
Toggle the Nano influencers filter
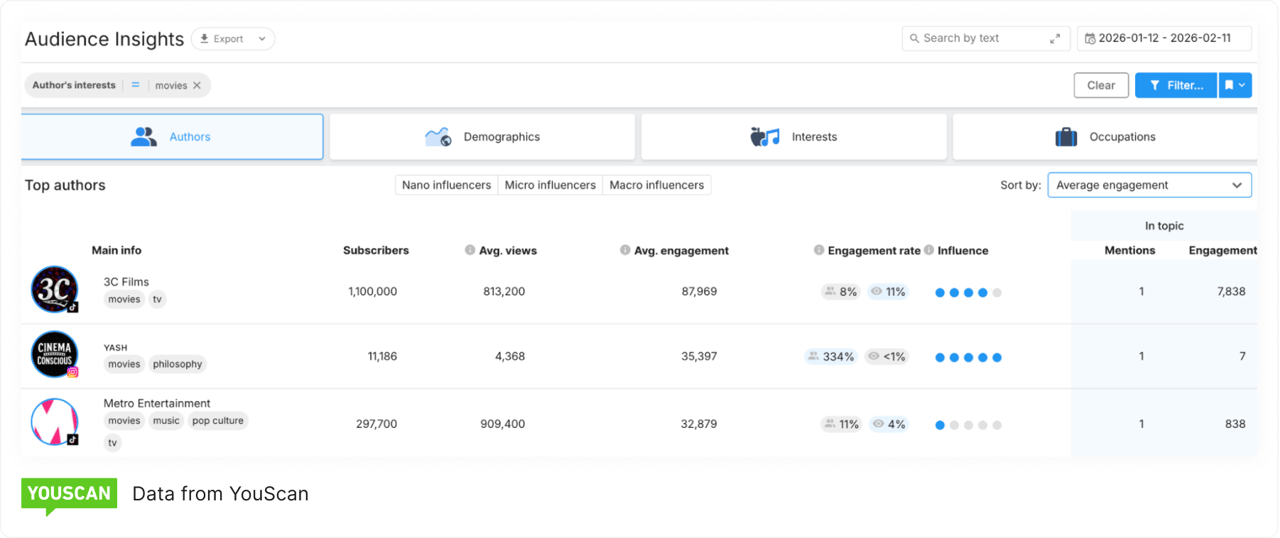point(446,185)
